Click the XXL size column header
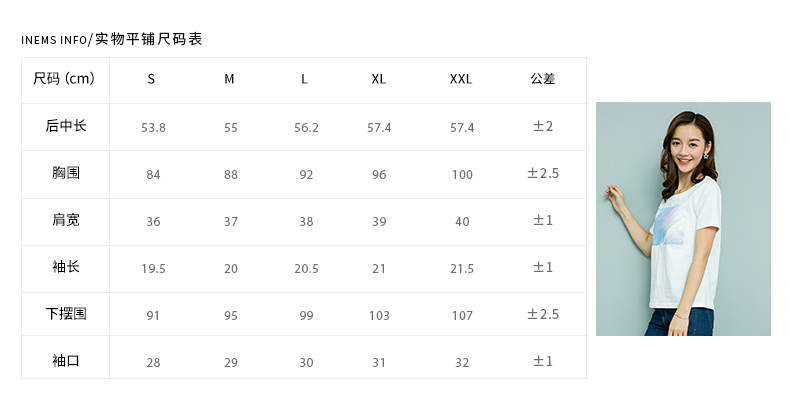 click(x=461, y=79)
